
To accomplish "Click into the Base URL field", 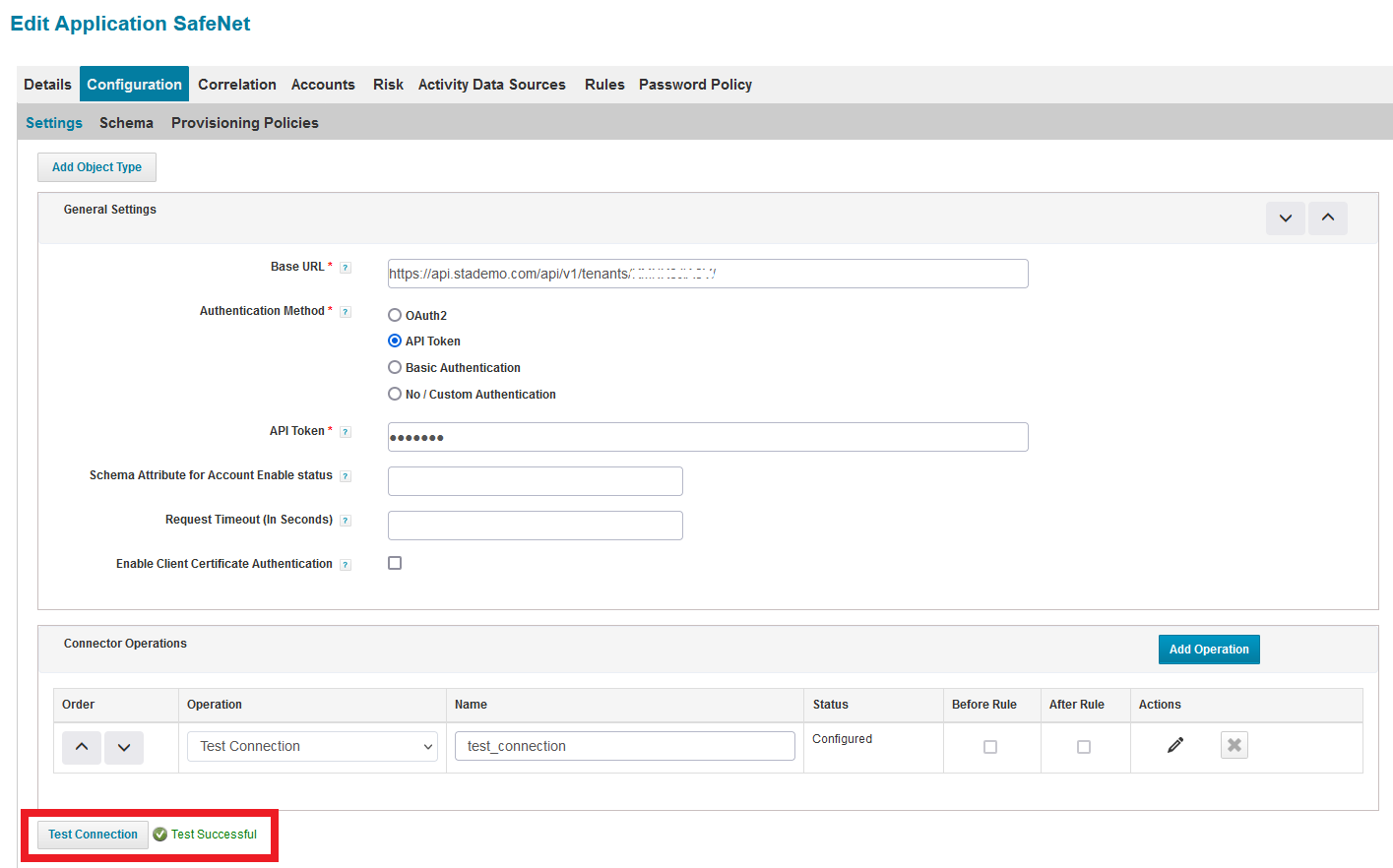I will pyautogui.click(x=708, y=274).
